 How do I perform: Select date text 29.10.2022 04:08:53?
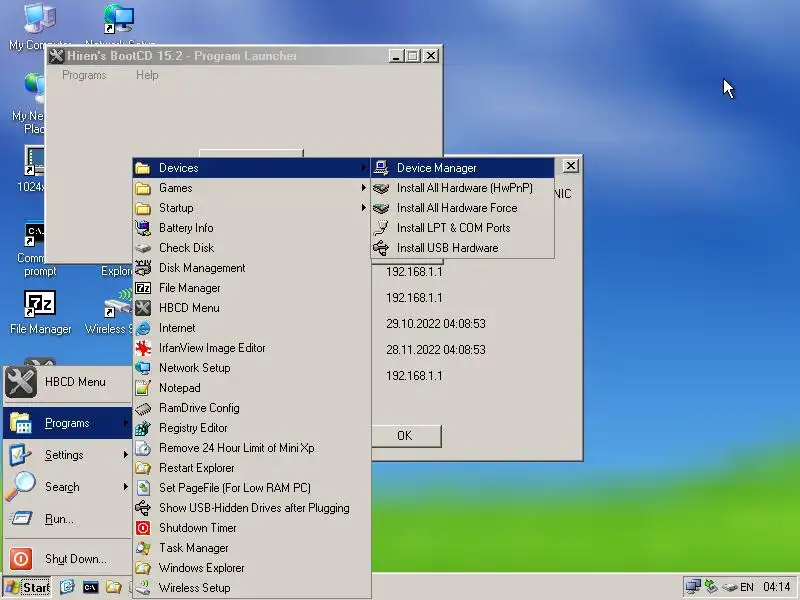click(x=436, y=323)
